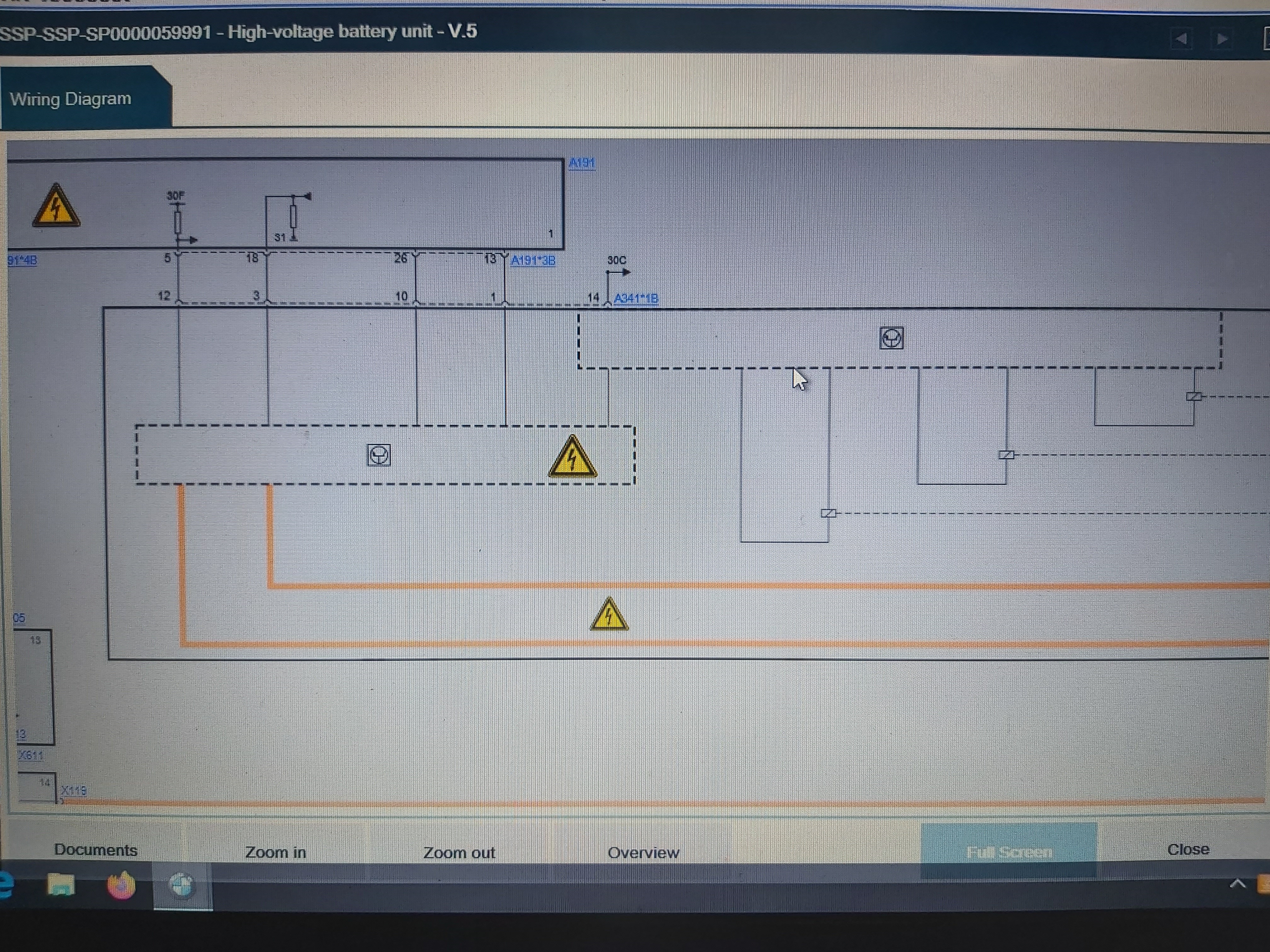Viewport: 1270px width, 952px height.
Task: Click control unit symbol in lower dashed box
Action: [379, 456]
